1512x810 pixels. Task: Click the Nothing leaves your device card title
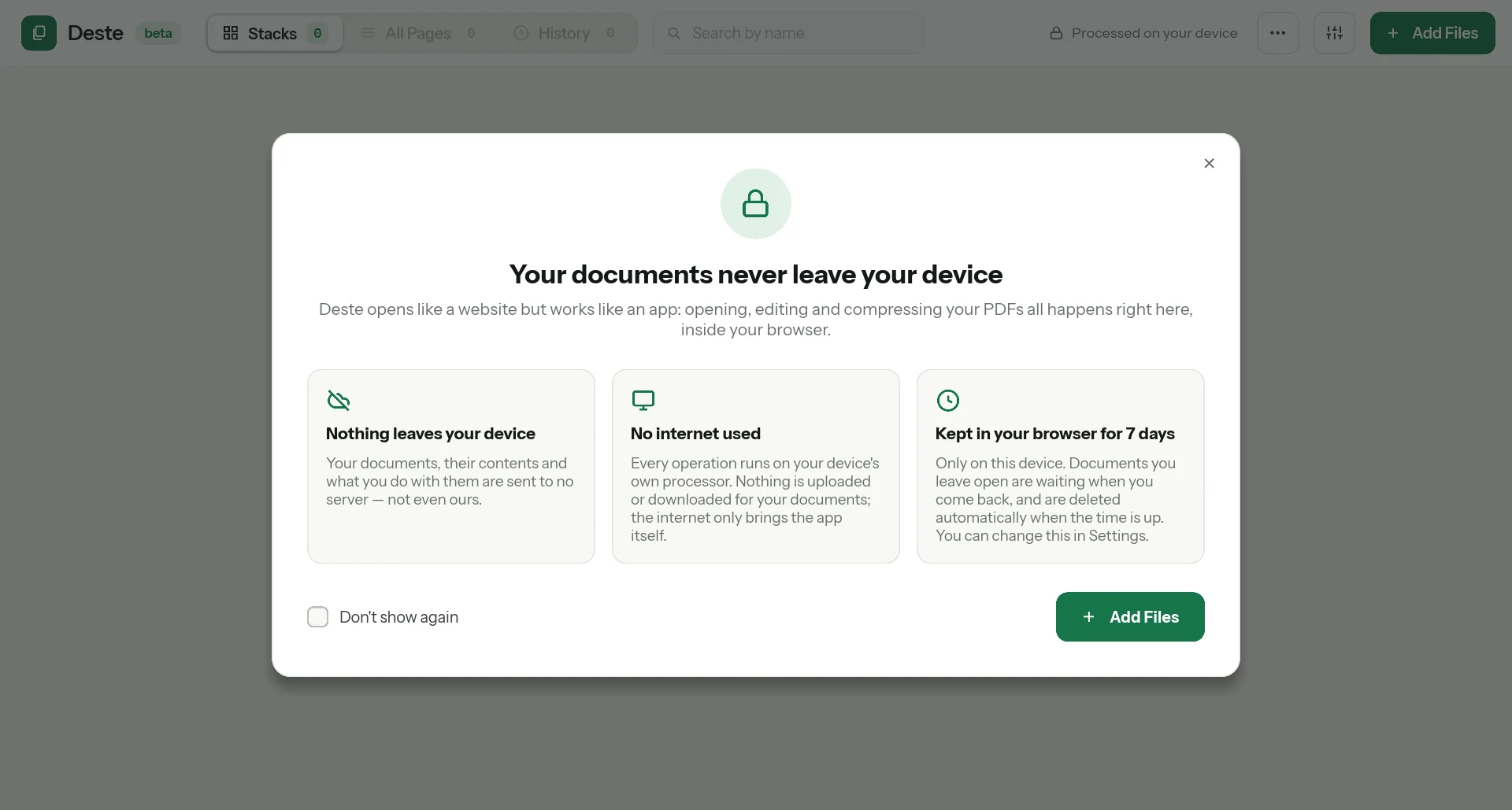pos(430,434)
